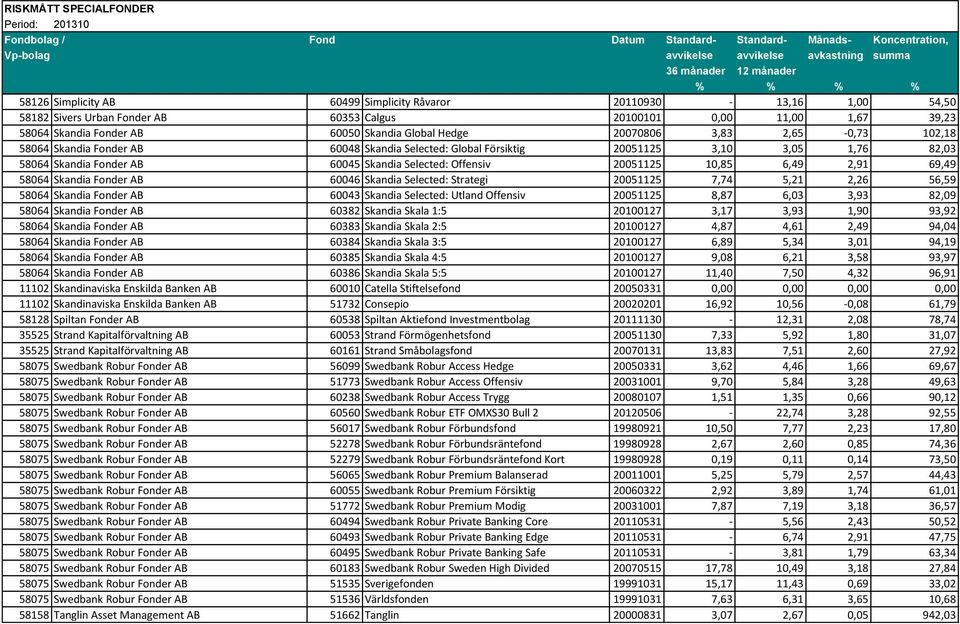960x624 pixels.
Task: Click Swedbank Robur Premium Försiktig
Action: 450,491
